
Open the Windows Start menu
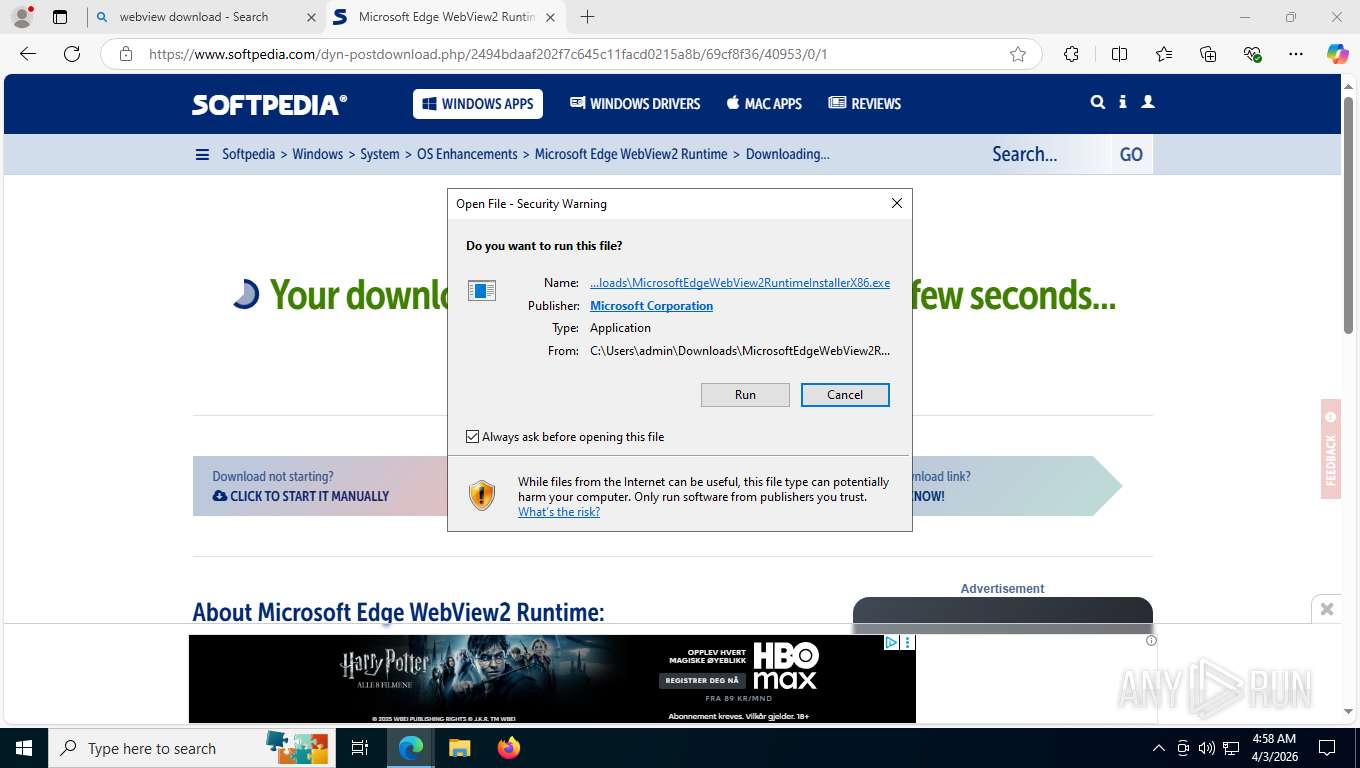[23, 748]
